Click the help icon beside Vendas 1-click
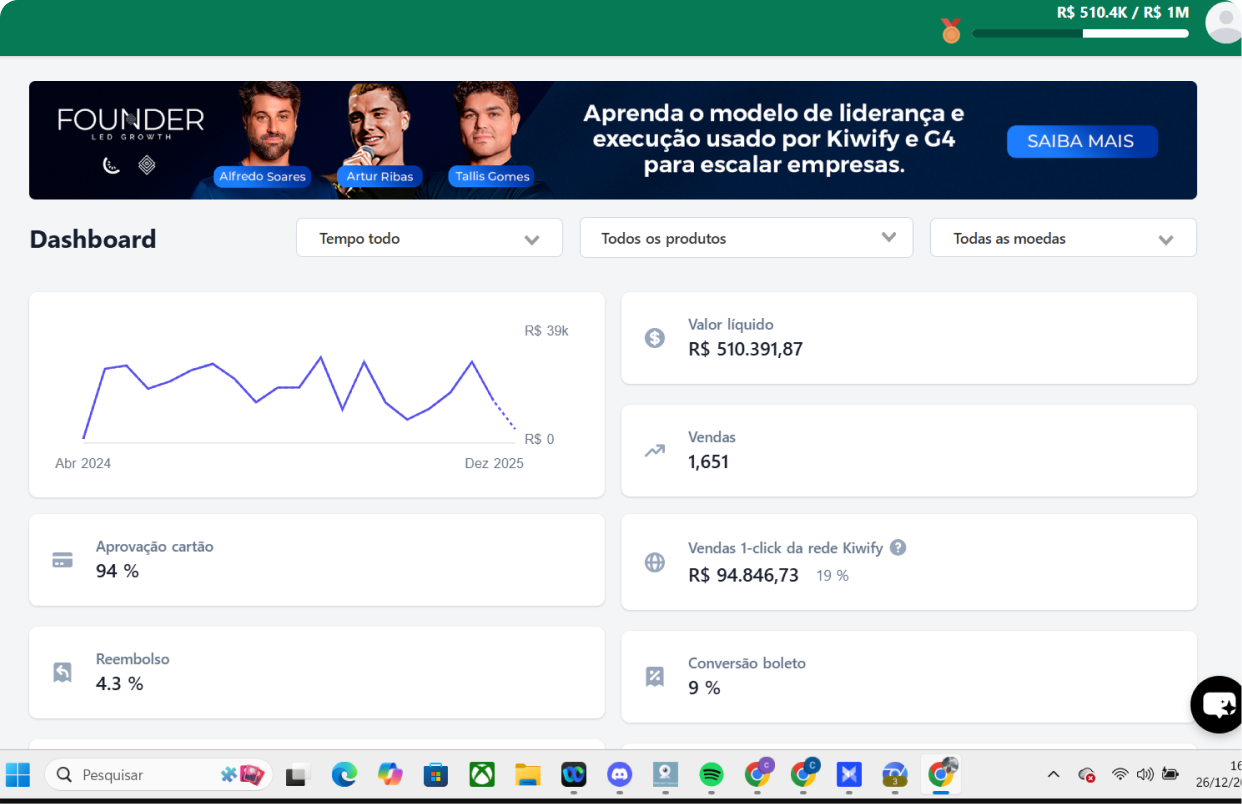 coord(898,547)
